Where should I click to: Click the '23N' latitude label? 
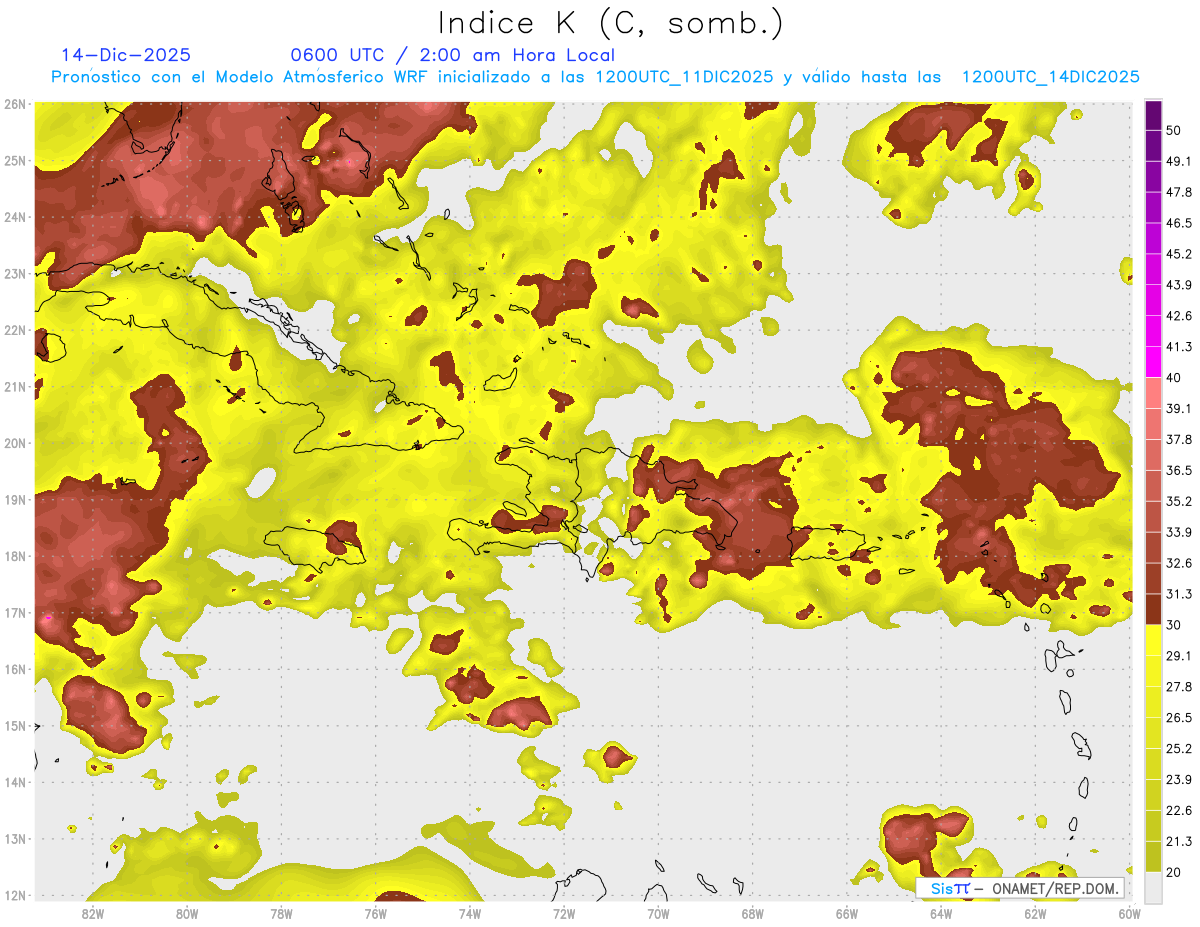(x=15, y=273)
